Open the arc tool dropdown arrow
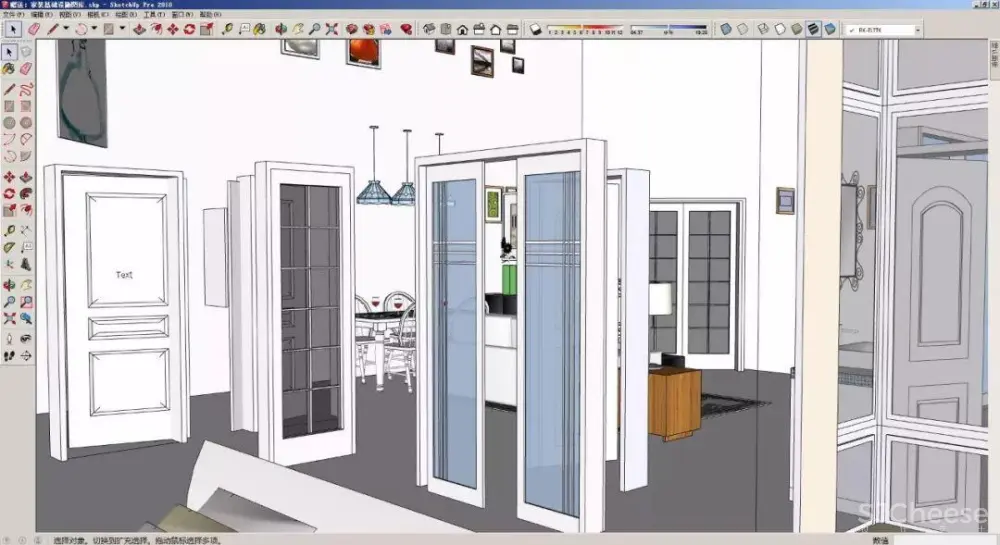Screen dimensions: 1000x545 pyautogui.click(x=94, y=29)
